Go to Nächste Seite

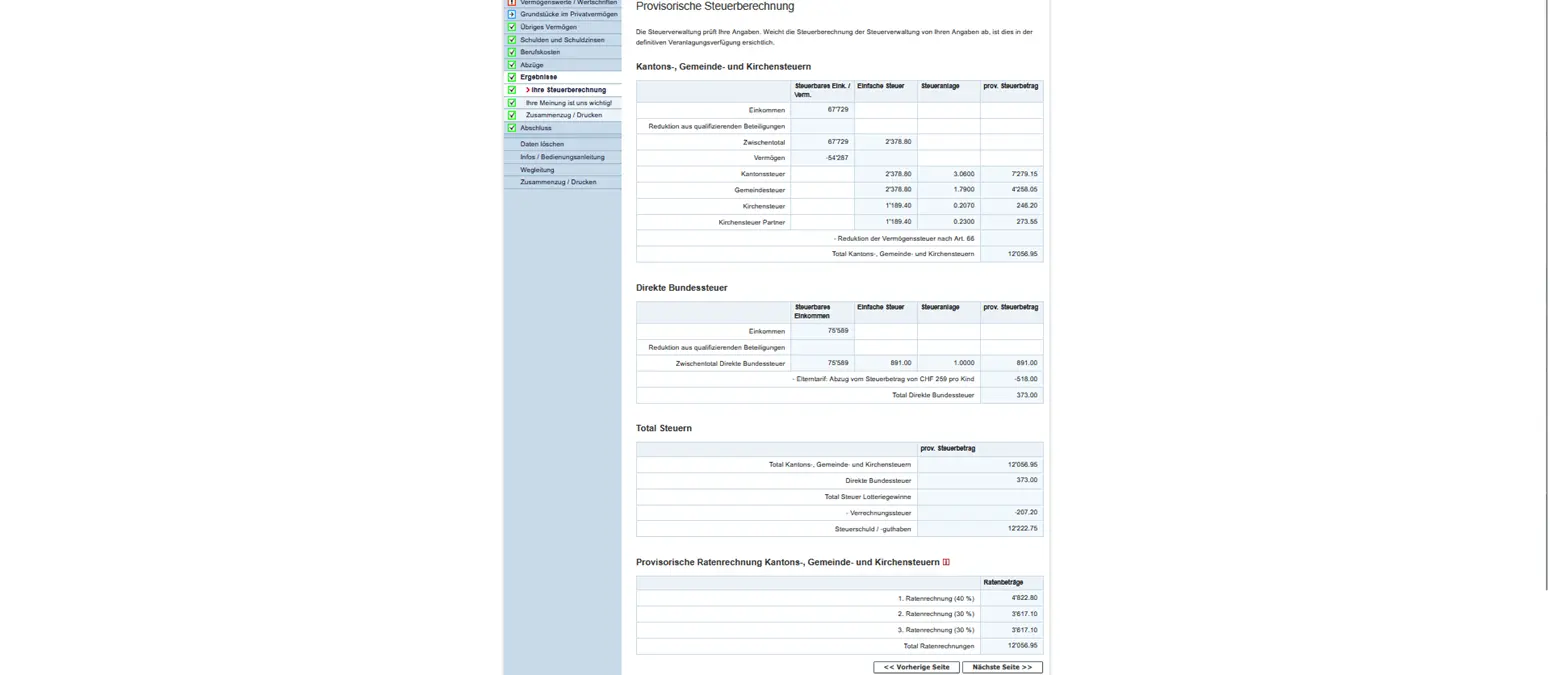[1002, 667]
